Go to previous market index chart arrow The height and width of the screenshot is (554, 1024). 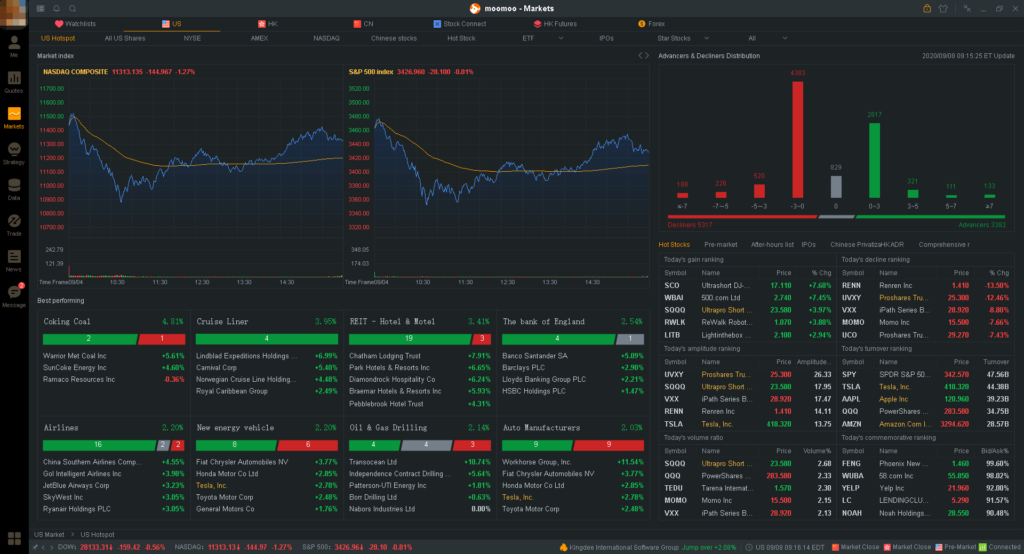click(640, 56)
